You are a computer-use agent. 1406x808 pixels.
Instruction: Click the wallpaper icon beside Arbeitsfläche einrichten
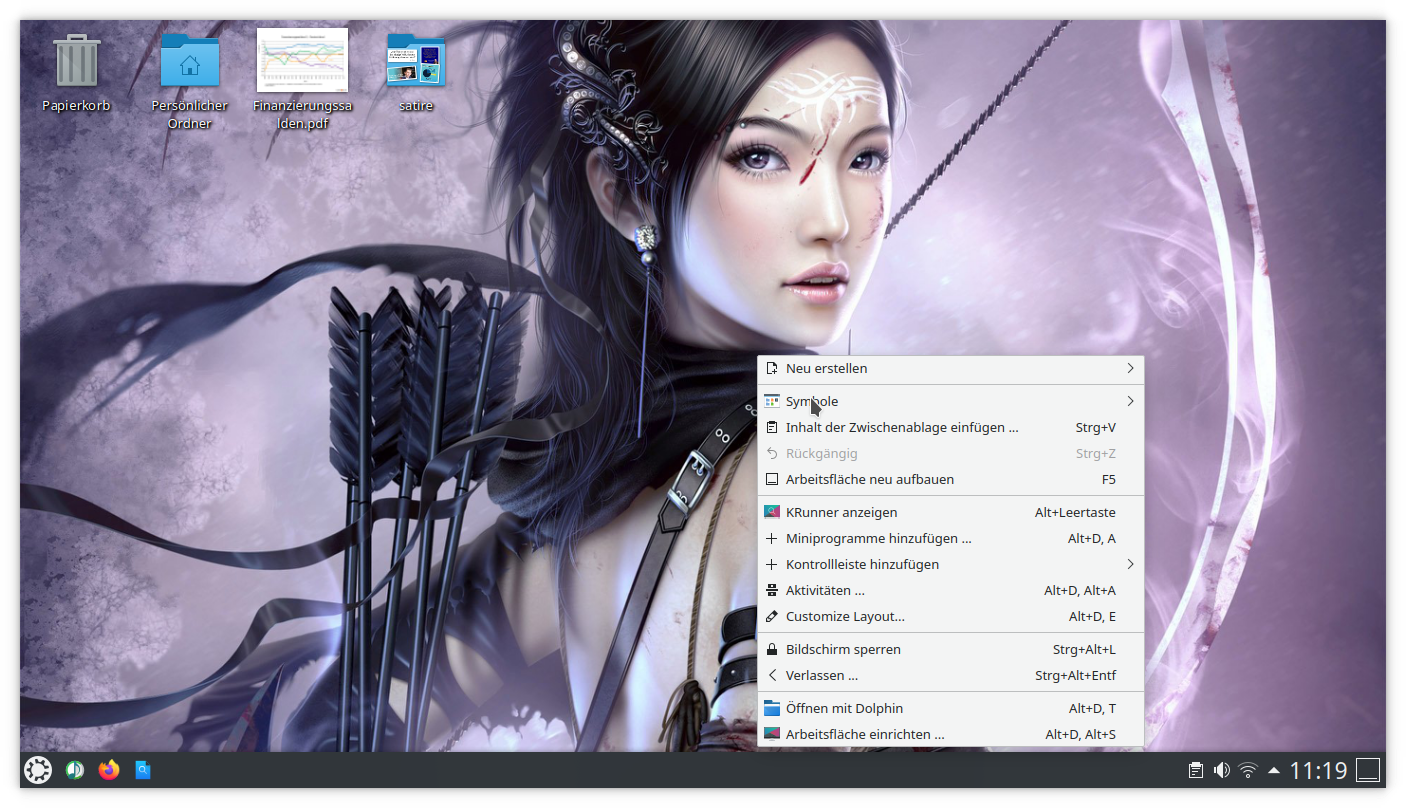(x=771, y=734)
